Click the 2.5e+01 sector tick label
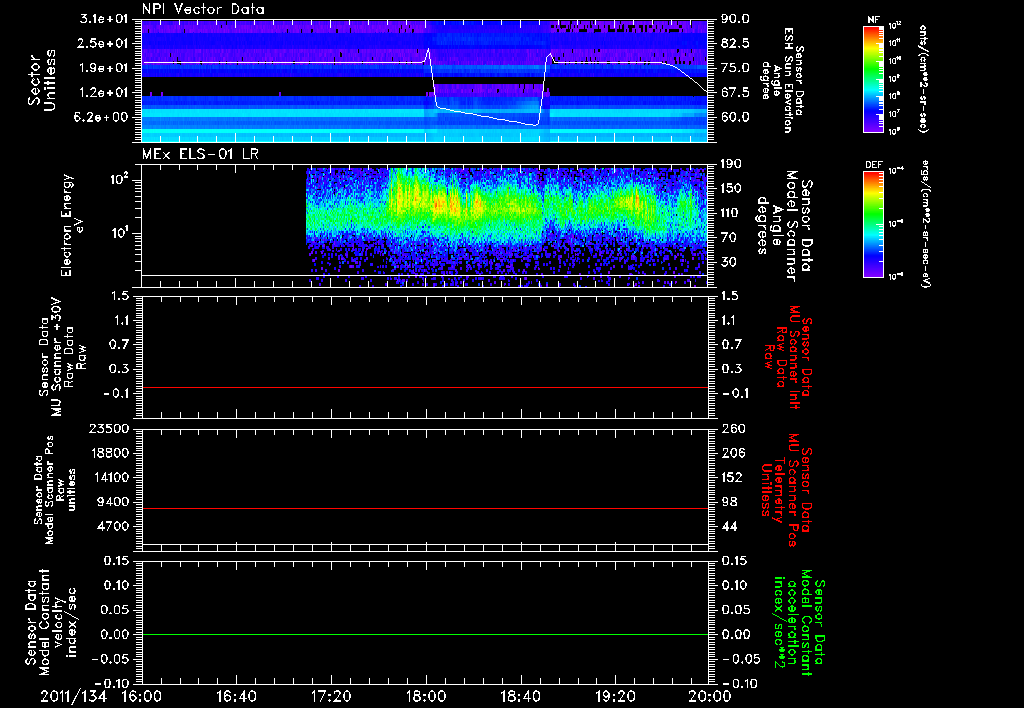 (104, 43)
